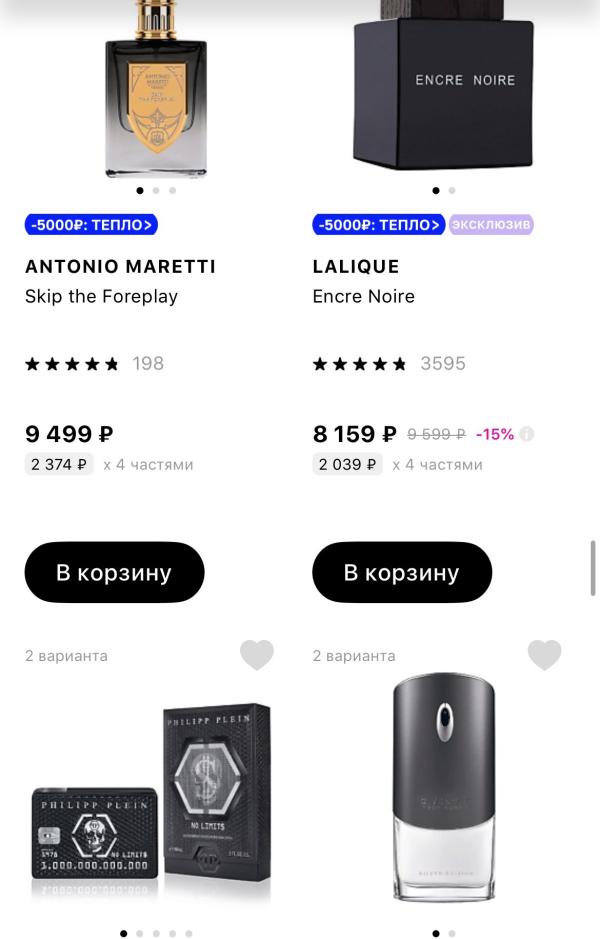Viewport: 600px width, 939px height.
Task: Tap heart icon on Givenchy bottle card
Action: pos(544,655)
